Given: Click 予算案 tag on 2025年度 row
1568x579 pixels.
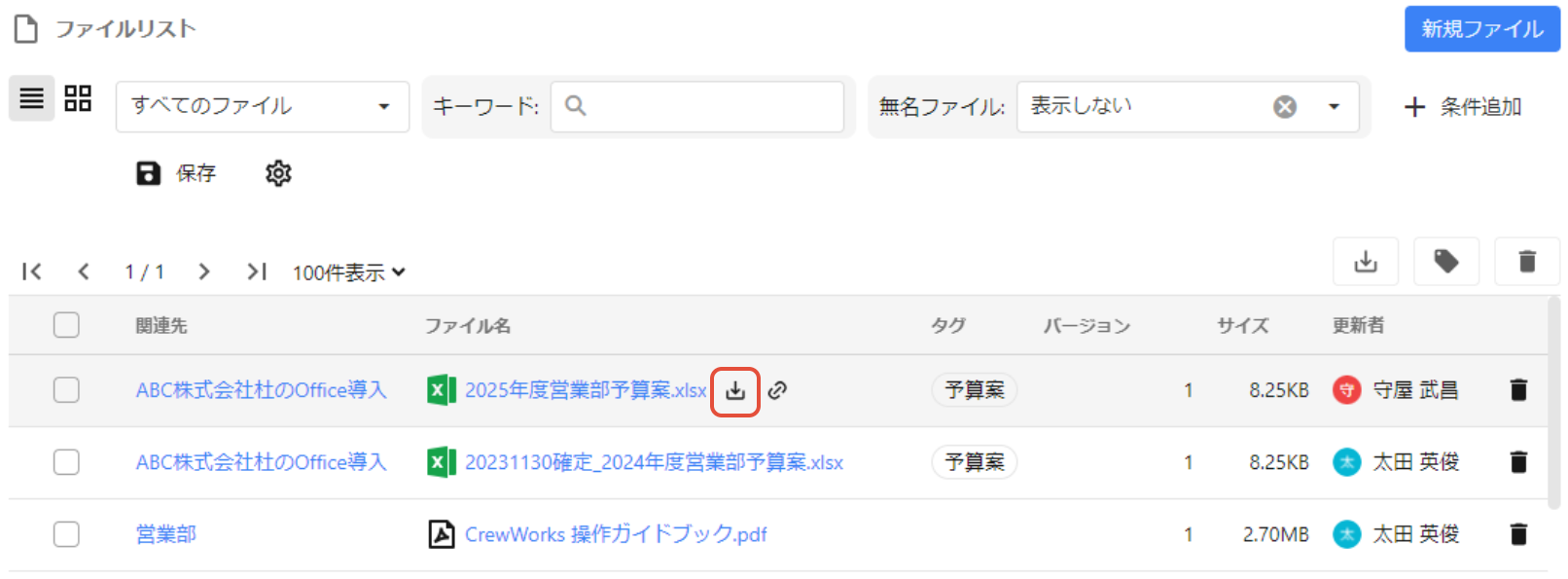Looking at the screenshot, I should 975,390.
